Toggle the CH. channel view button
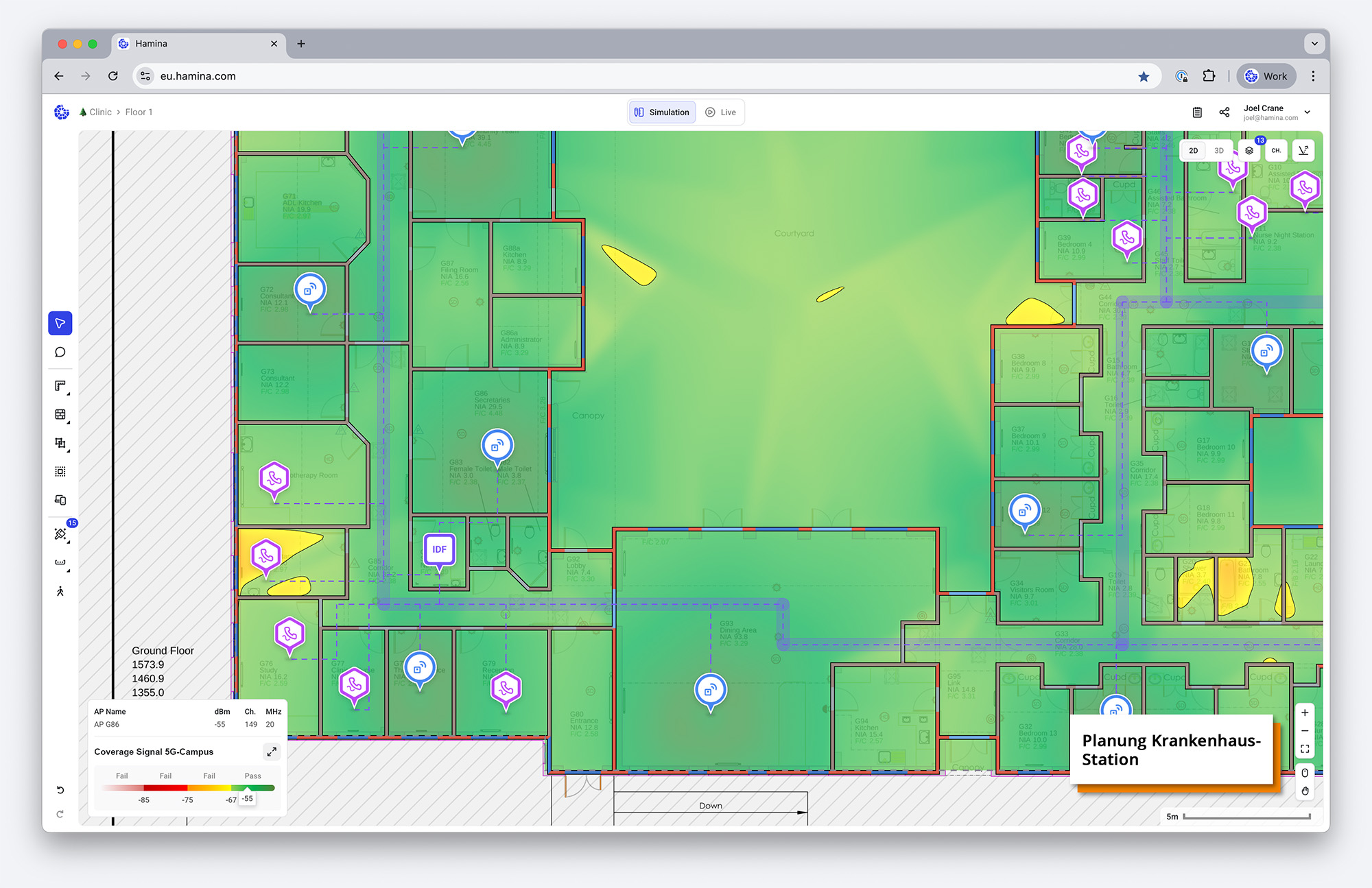This screenshot has height=888, width=1372. (x=1276, y=150)
